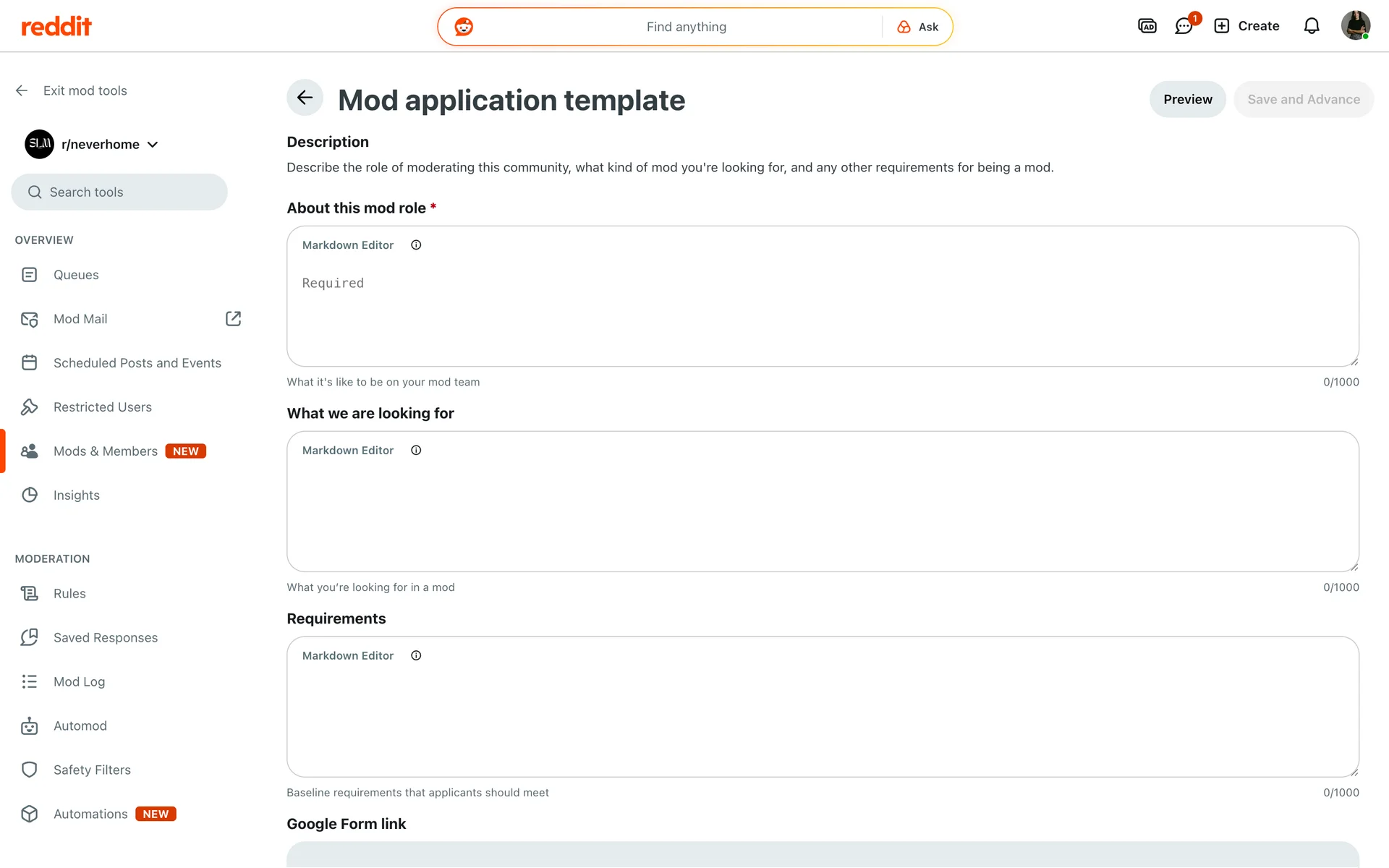
Task: Click the Preview button
Action: 1187,100
